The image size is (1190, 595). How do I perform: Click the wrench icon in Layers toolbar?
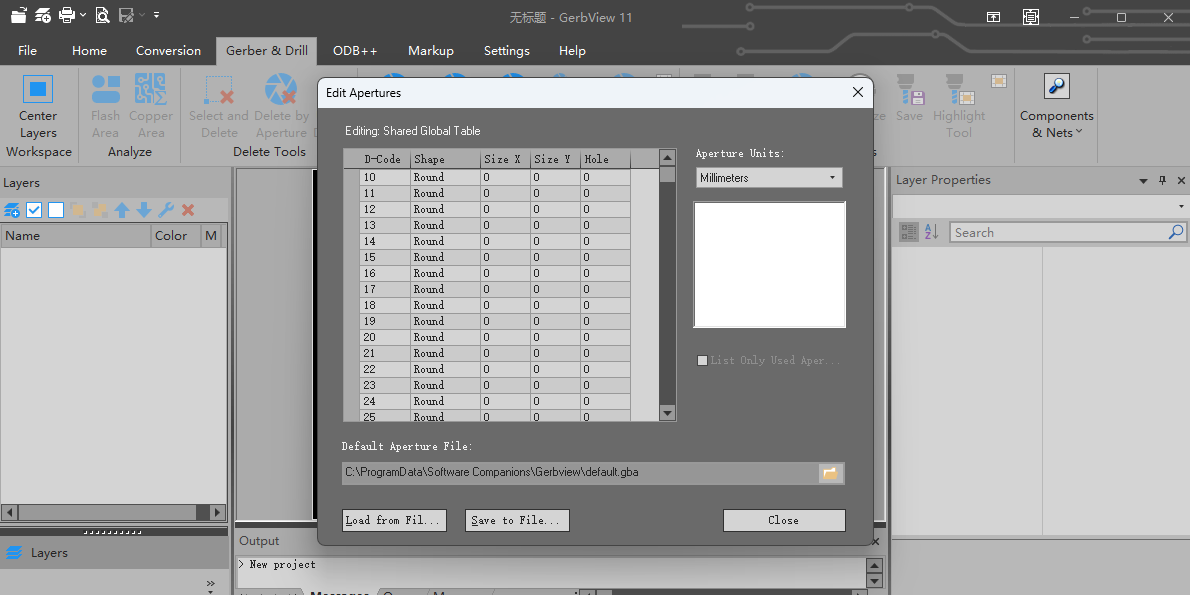[166, 210]
